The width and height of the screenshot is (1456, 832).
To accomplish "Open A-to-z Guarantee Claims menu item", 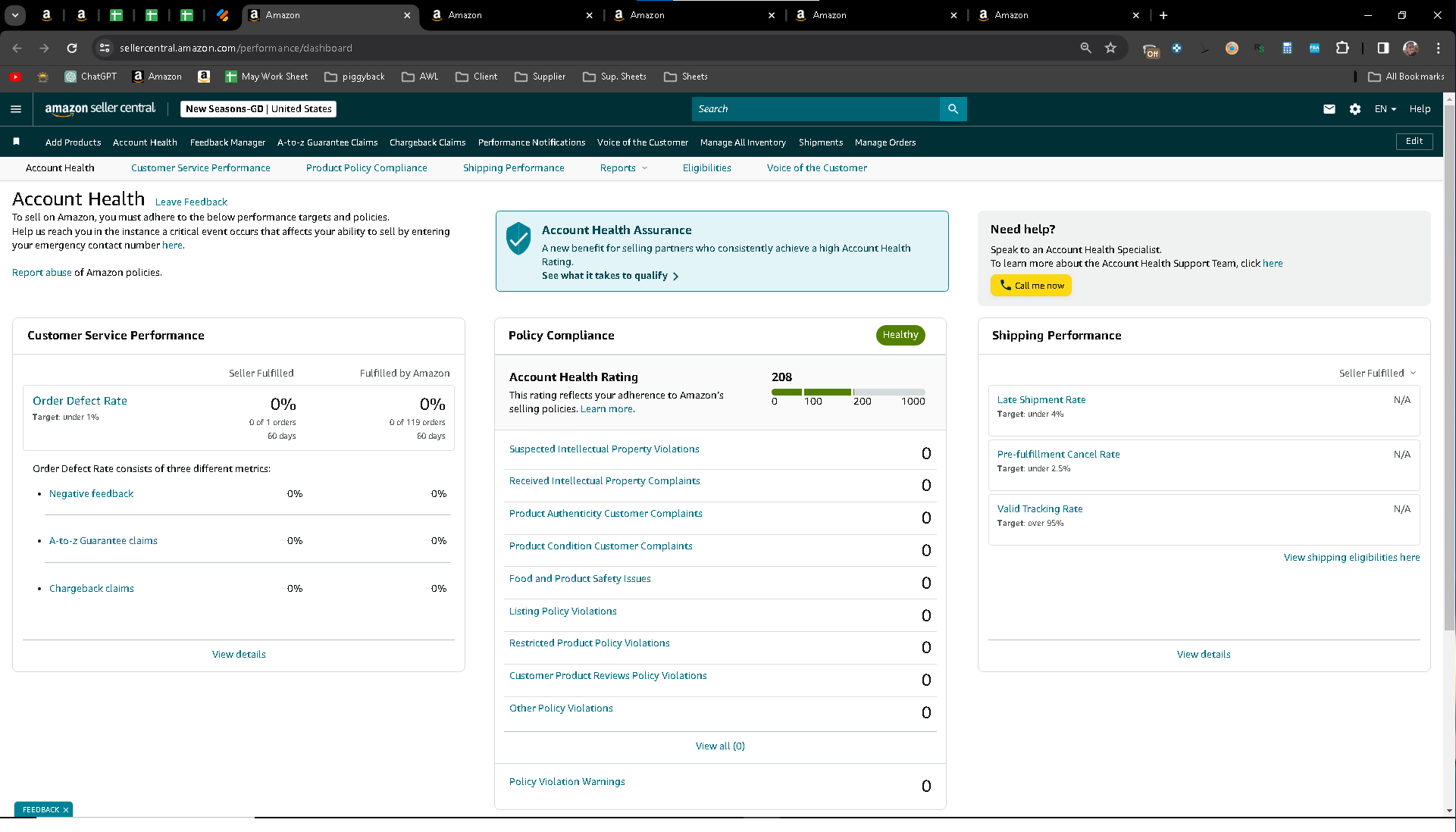I will (x=327, y=142).
